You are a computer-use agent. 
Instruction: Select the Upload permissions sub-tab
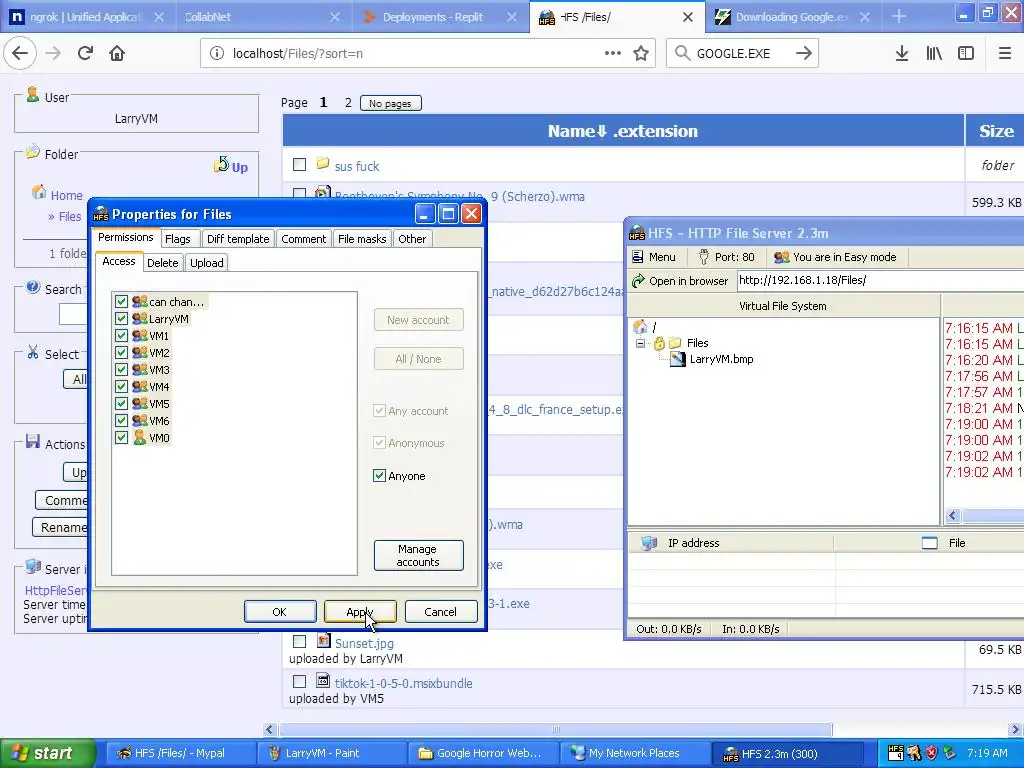(207, 263)
